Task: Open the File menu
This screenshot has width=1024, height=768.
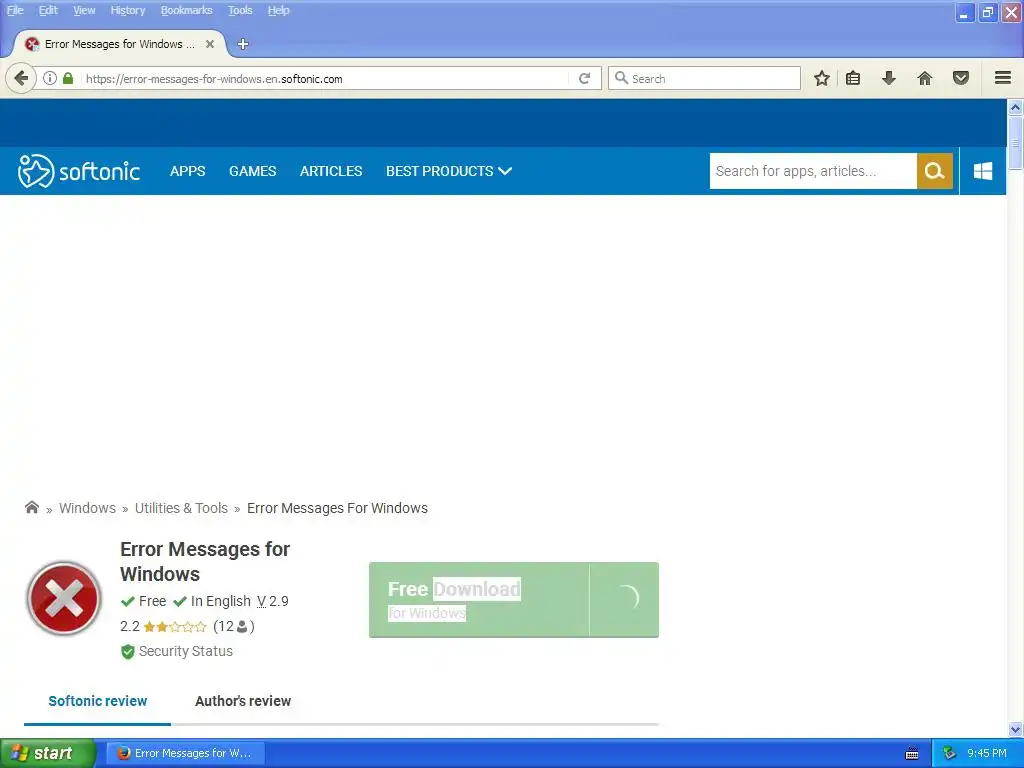Action: click(x=14, y=10)
